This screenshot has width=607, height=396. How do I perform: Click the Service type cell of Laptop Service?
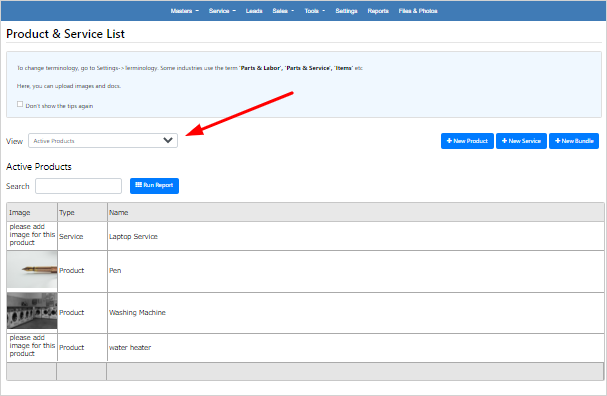[x=82, y=236]
